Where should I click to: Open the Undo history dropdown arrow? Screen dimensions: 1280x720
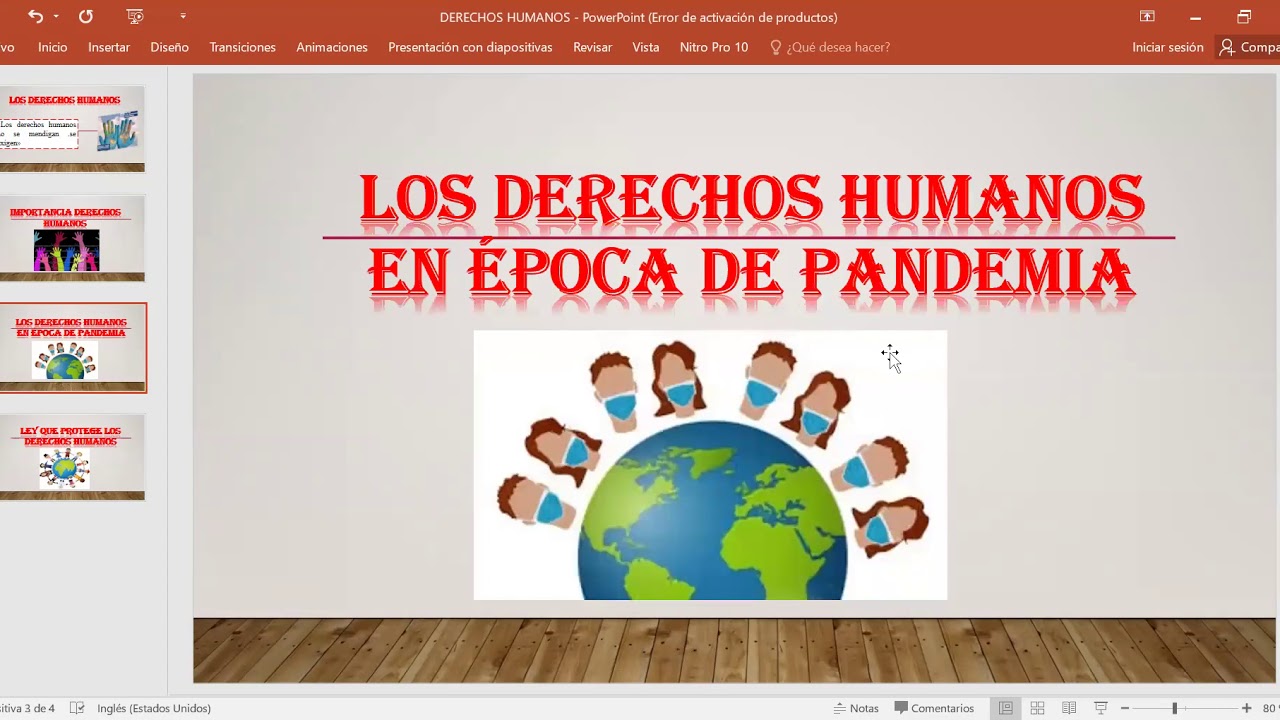pyautogui.click(x=56, y=16)
